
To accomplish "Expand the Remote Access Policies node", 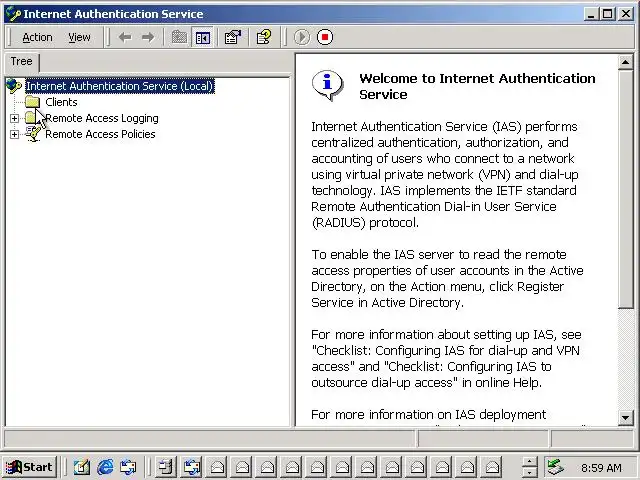I will [x=14, y=134].
